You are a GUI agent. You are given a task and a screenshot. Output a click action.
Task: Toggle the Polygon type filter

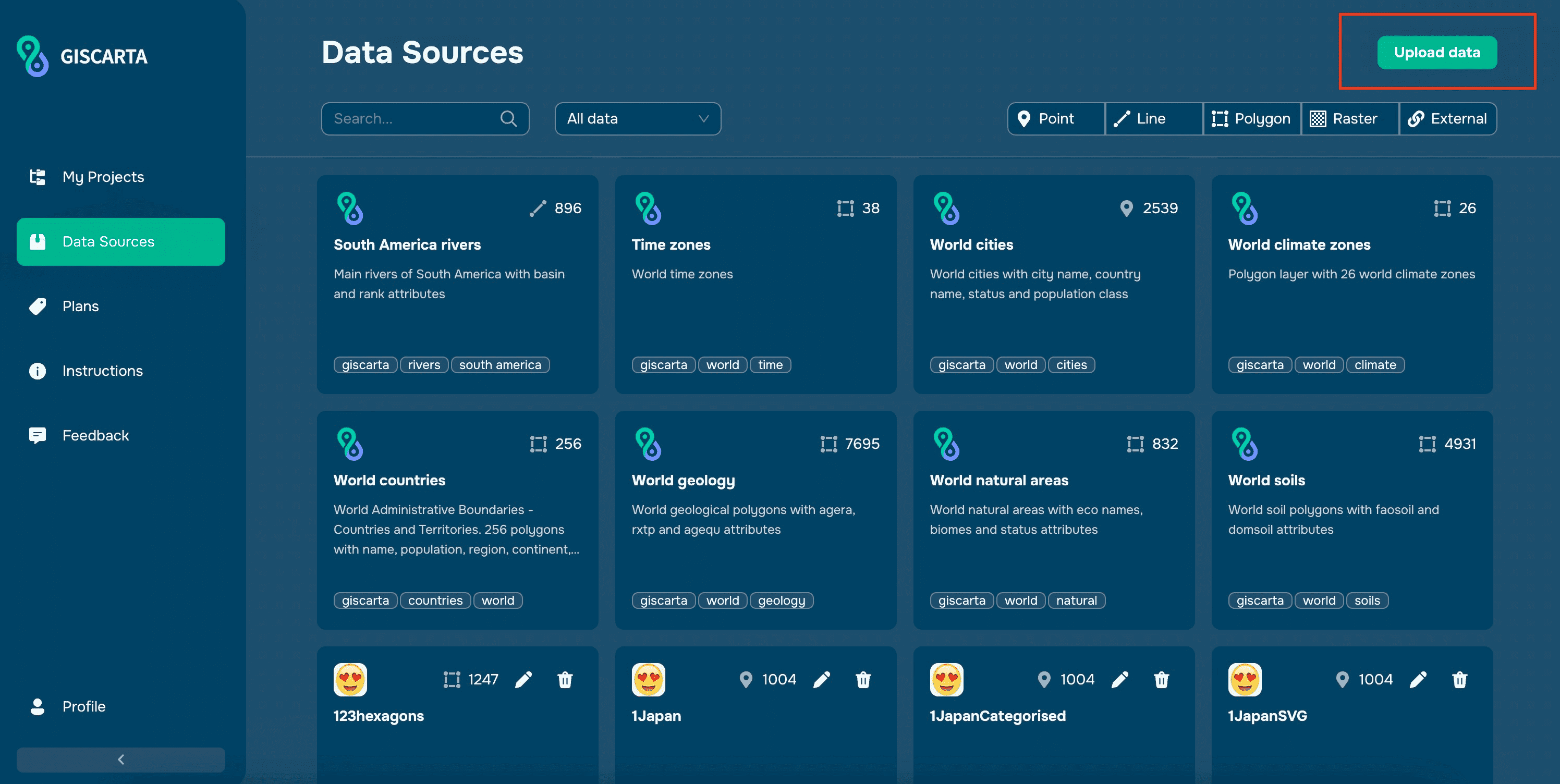tap(1251, 119)
